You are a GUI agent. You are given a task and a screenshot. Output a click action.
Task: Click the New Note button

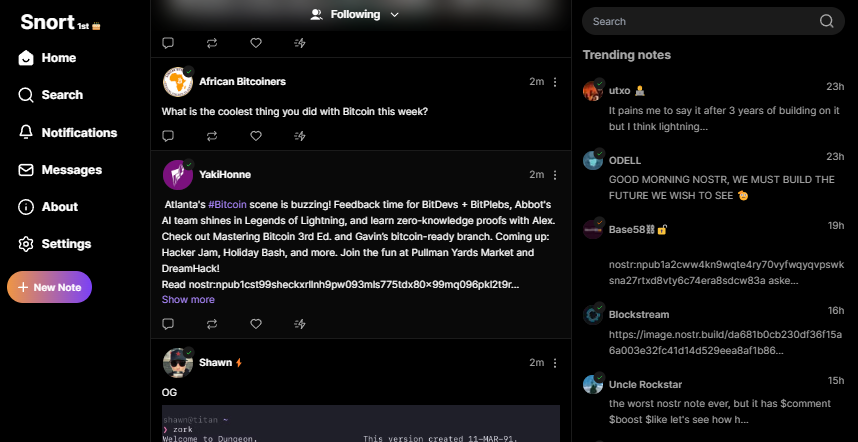(x=49, y=287)
